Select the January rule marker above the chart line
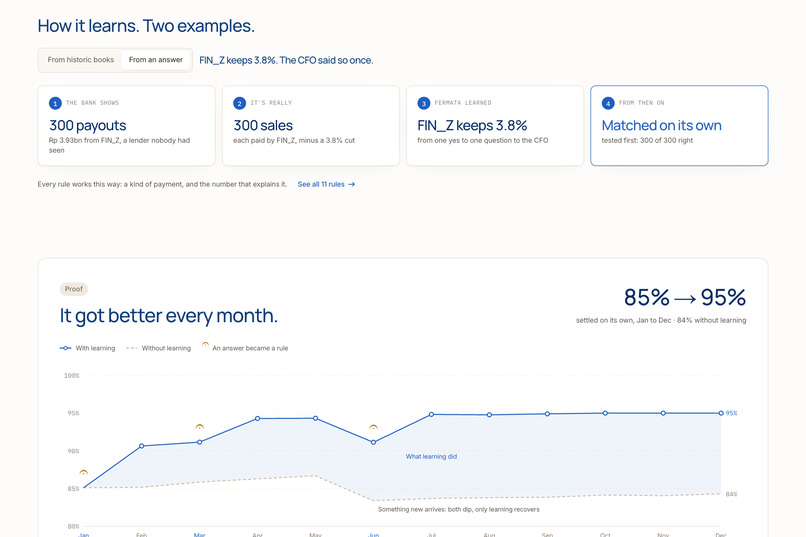Screen dimensions: 806x537 click(x=83, y=473)
